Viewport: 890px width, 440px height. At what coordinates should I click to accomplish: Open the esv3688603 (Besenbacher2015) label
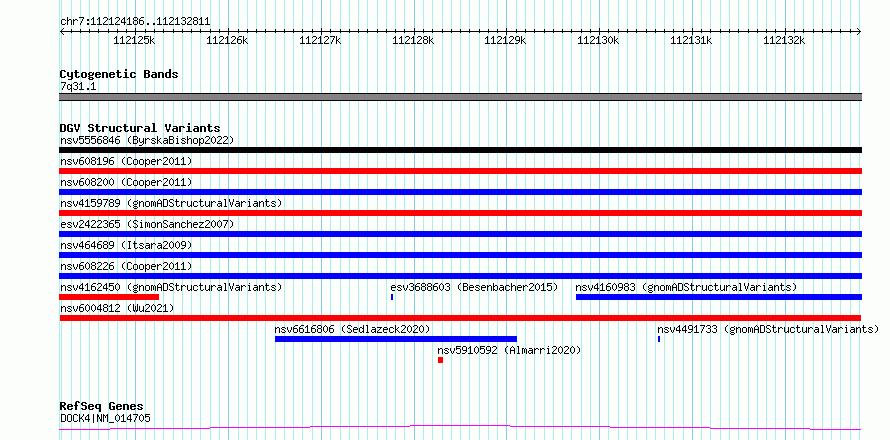pos(475,287)
